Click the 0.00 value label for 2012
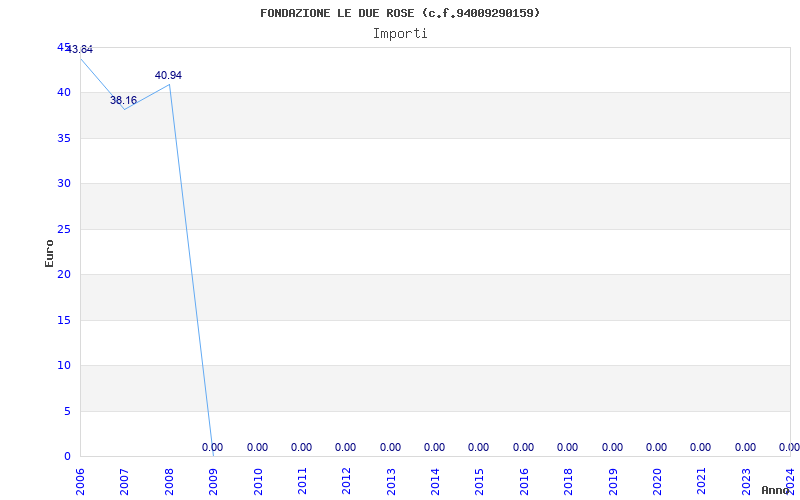 (x=345, y=447)
